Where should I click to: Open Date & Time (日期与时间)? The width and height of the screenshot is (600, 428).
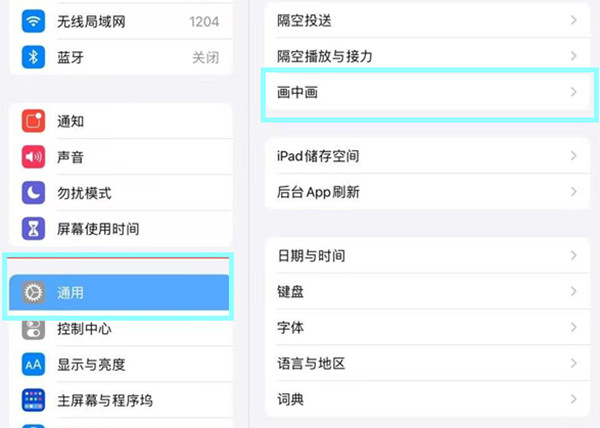(311, 256)
